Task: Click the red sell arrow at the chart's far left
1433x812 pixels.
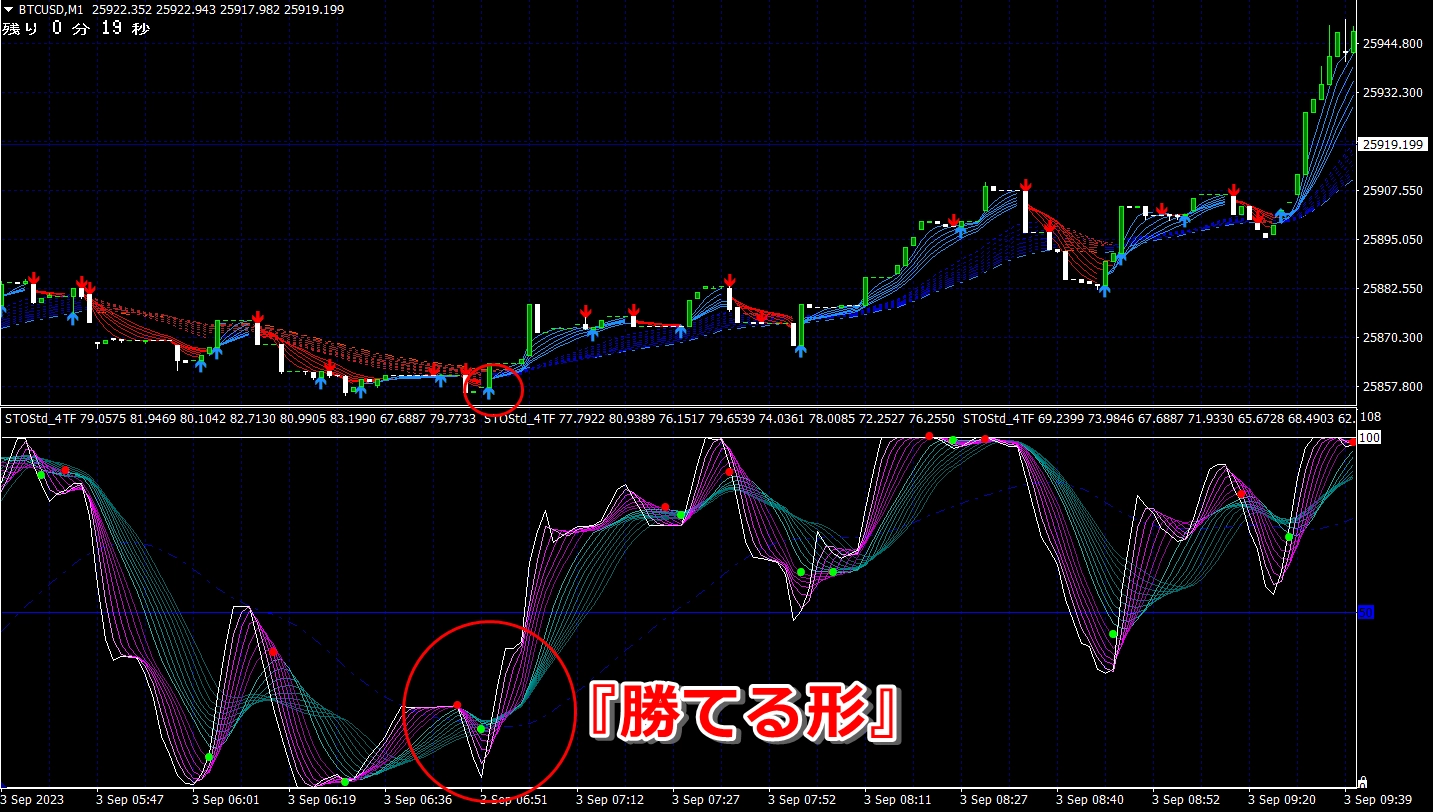Action: point(33,278)
